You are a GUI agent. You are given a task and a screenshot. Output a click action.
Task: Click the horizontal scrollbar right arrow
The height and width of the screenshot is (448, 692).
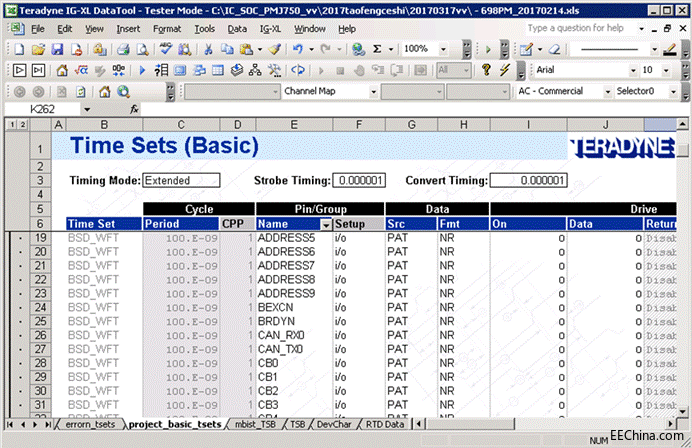[x=670, y=424]
